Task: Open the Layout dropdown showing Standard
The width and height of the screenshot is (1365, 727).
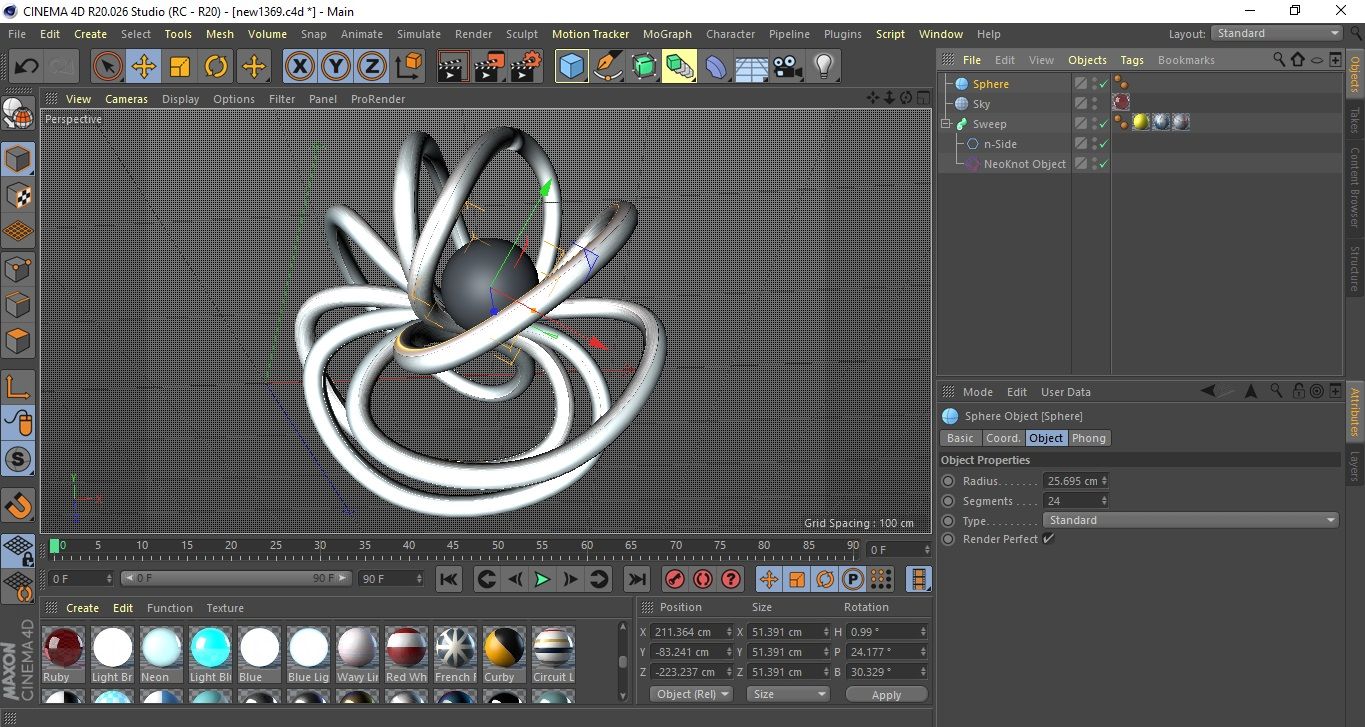Action: point(1277,33)
